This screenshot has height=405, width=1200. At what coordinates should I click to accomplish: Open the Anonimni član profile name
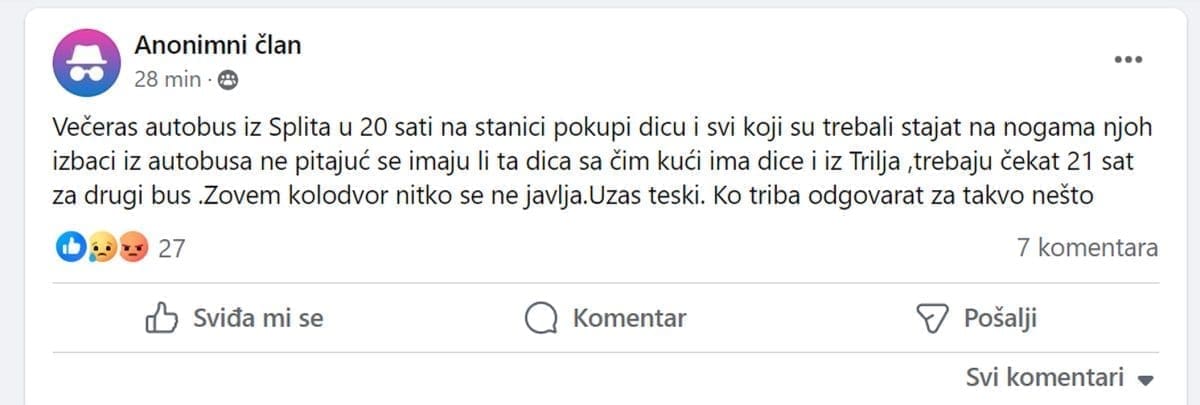point(217,45)
